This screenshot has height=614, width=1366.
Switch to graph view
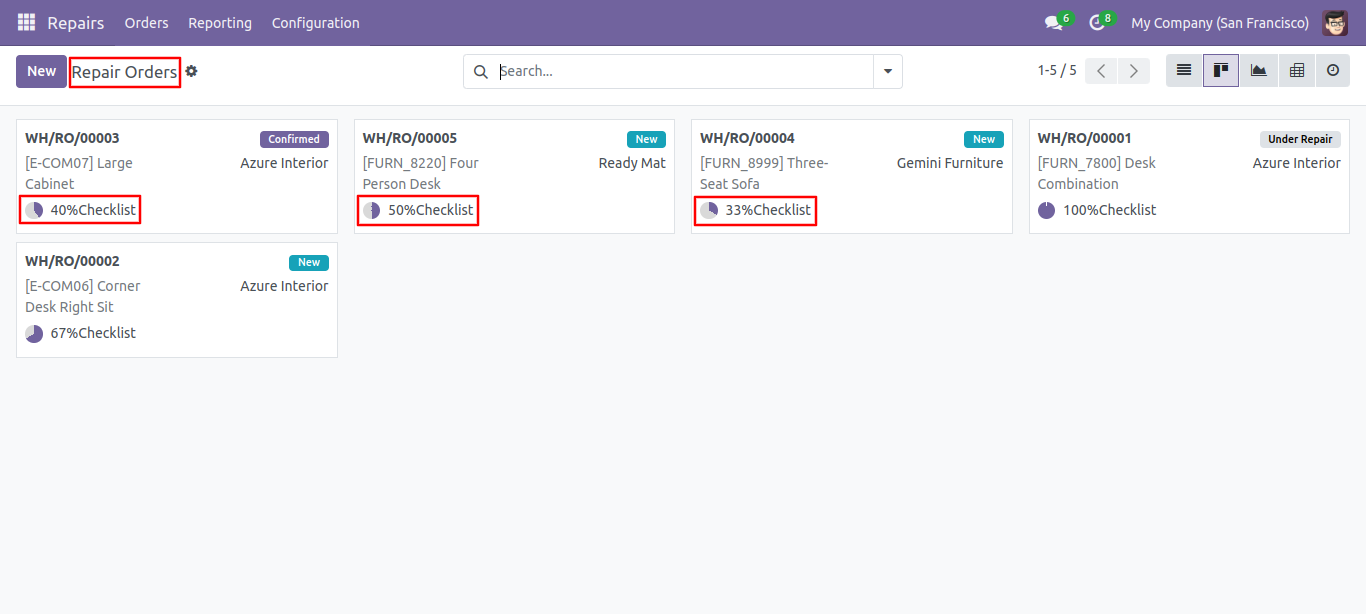coord(1258,71)
